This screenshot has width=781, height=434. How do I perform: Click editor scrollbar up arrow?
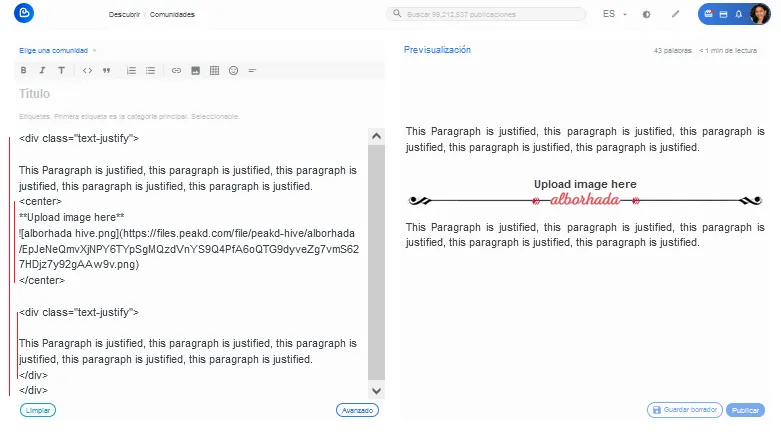pyautogui.click(x=377, y=136)
